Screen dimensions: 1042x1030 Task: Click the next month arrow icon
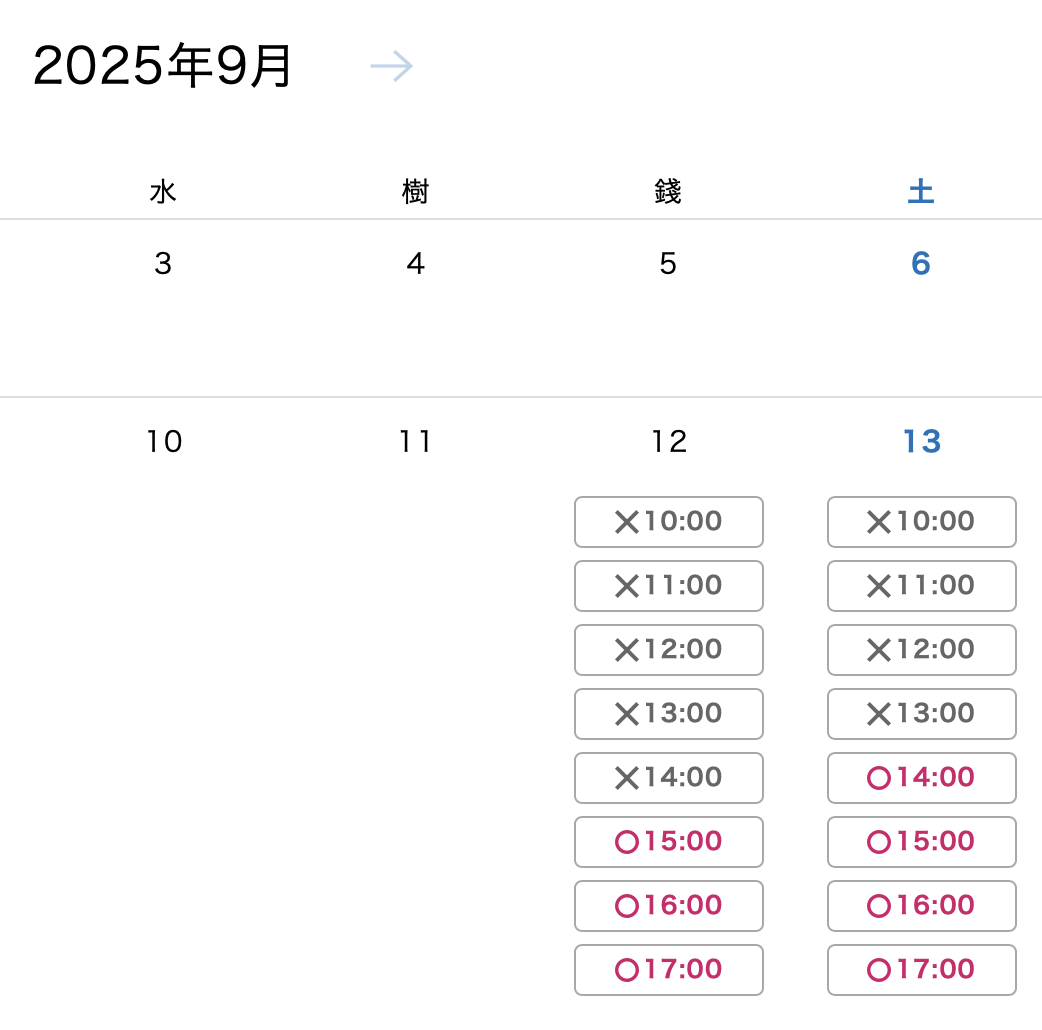point(391,67)
